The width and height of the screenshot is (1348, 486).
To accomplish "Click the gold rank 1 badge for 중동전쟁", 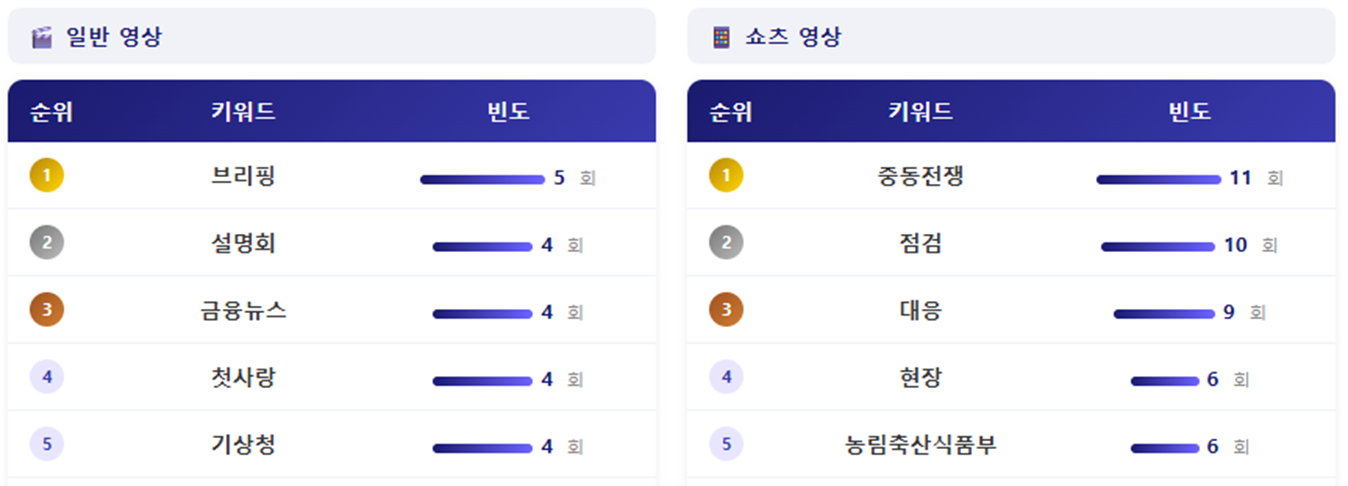I will click(726, 176).
